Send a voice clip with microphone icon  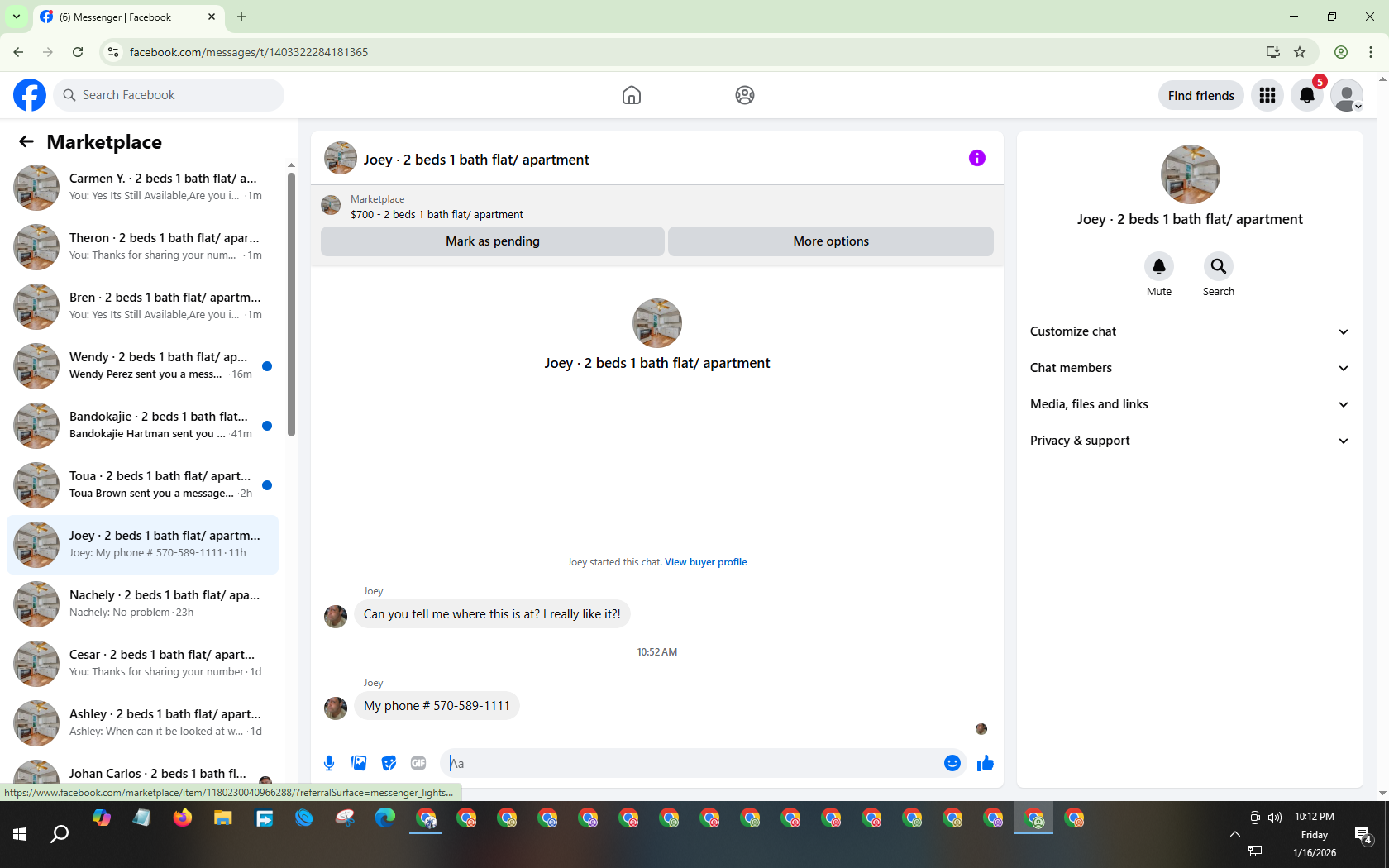point(329,763)
